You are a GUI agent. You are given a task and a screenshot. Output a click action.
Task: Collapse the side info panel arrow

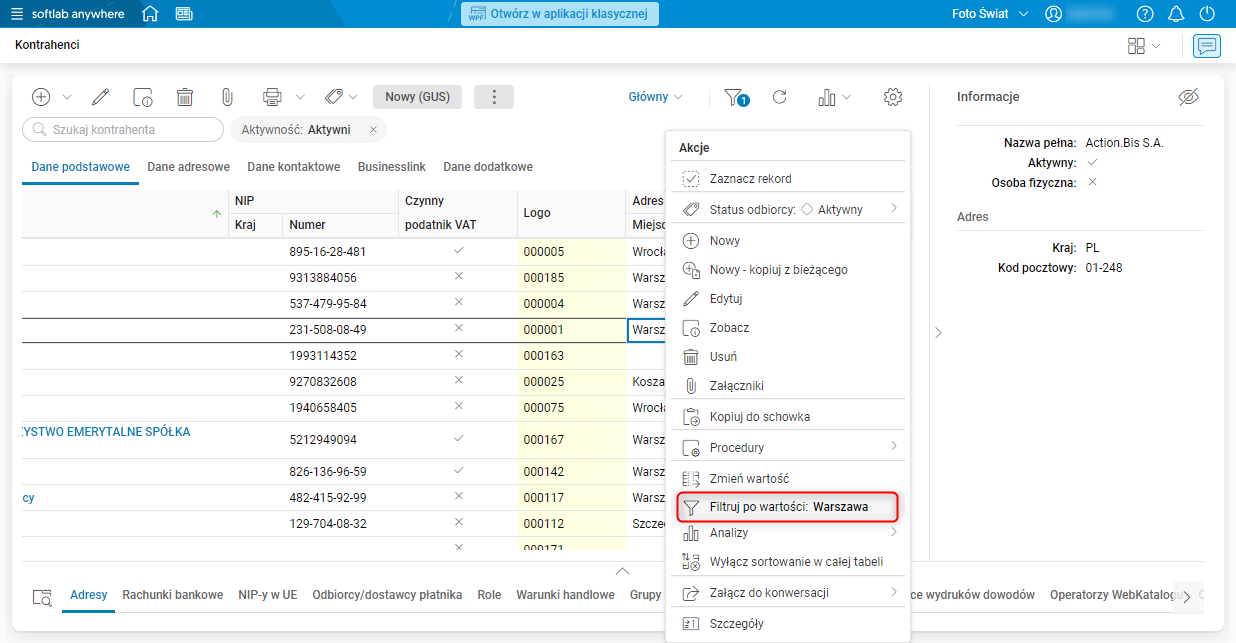point(938,333)
